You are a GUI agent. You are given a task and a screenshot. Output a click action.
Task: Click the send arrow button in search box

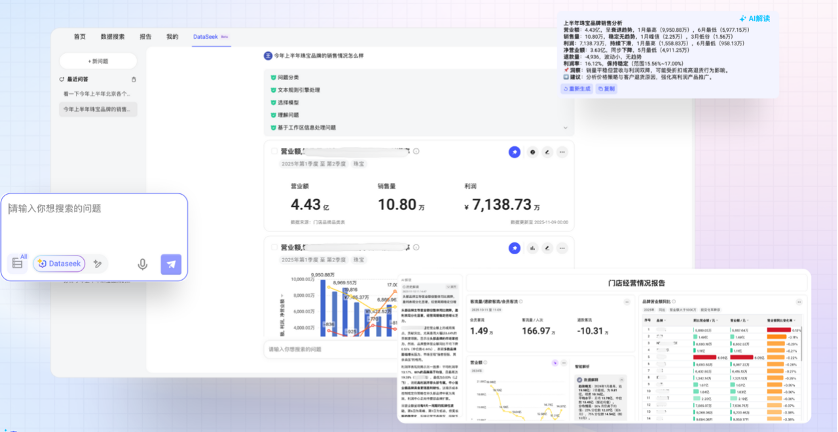point(171,264)
